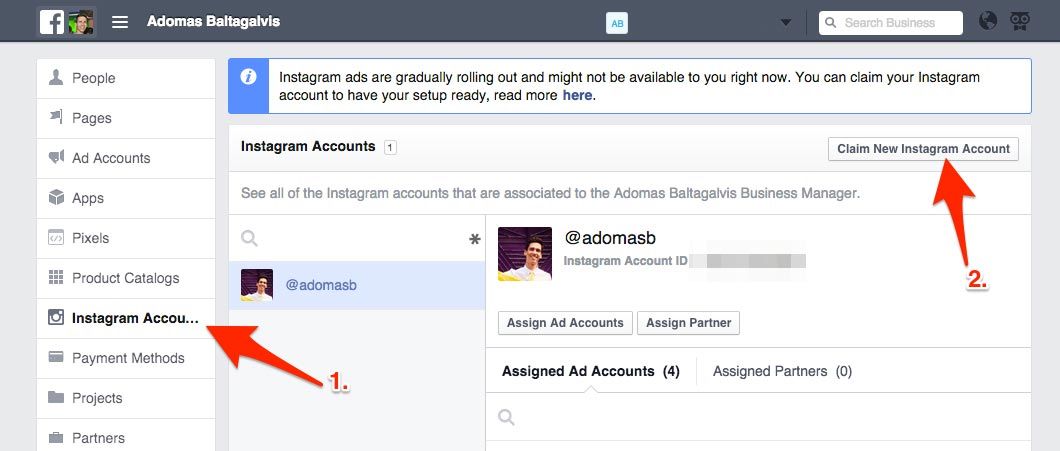Screen dimensions: 1060x451
Task: Switch to Assigned Partners tab
Action: coord(782,371)
